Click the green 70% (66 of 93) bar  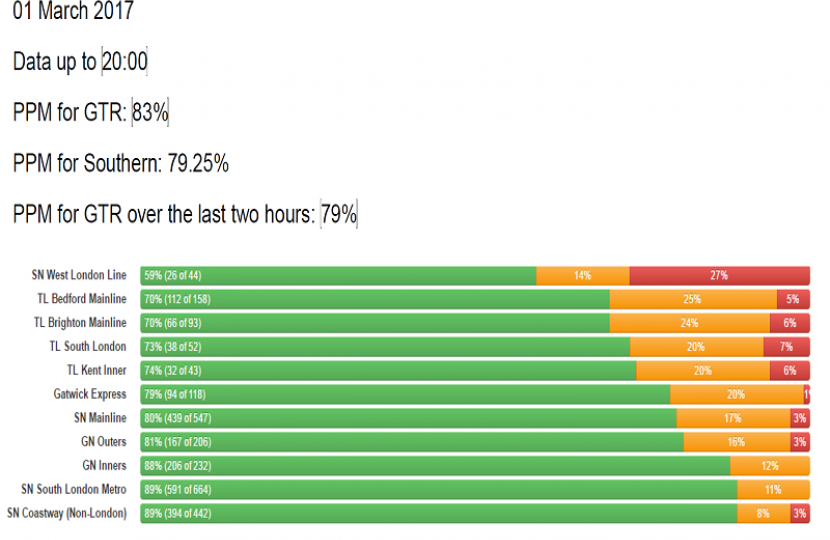375,323
